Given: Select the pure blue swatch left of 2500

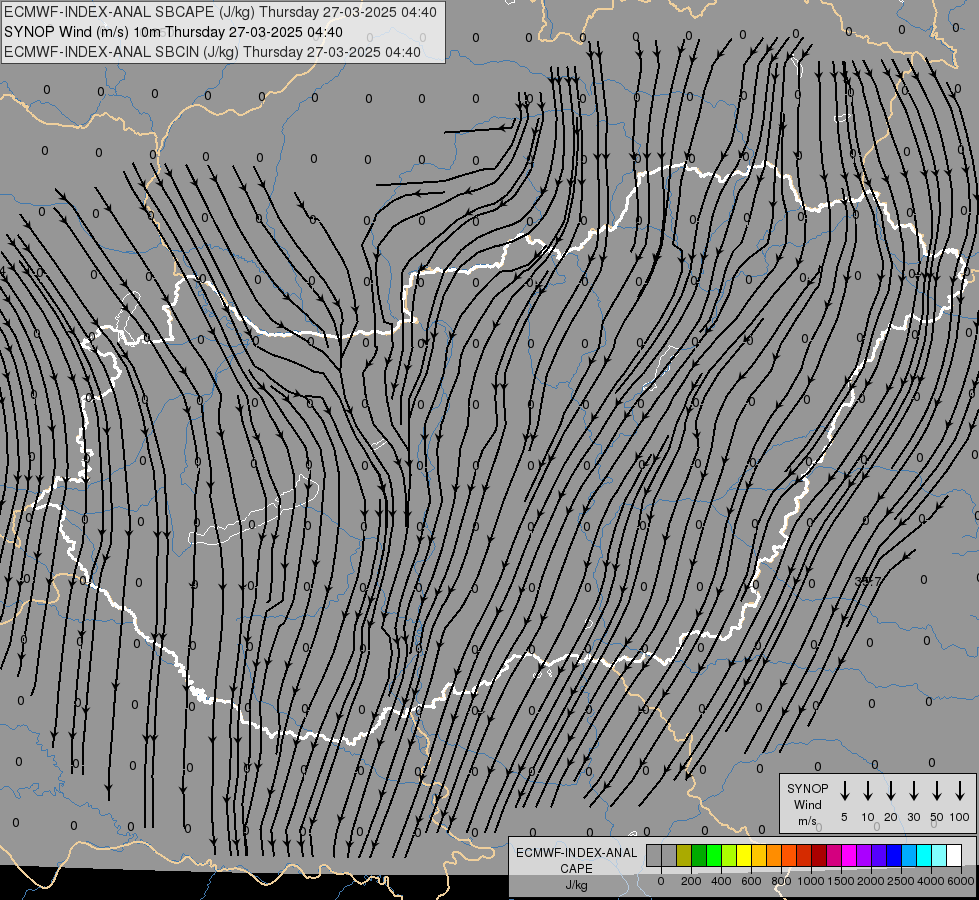Looking at the screenshot, I should click(x=893, y=855).
